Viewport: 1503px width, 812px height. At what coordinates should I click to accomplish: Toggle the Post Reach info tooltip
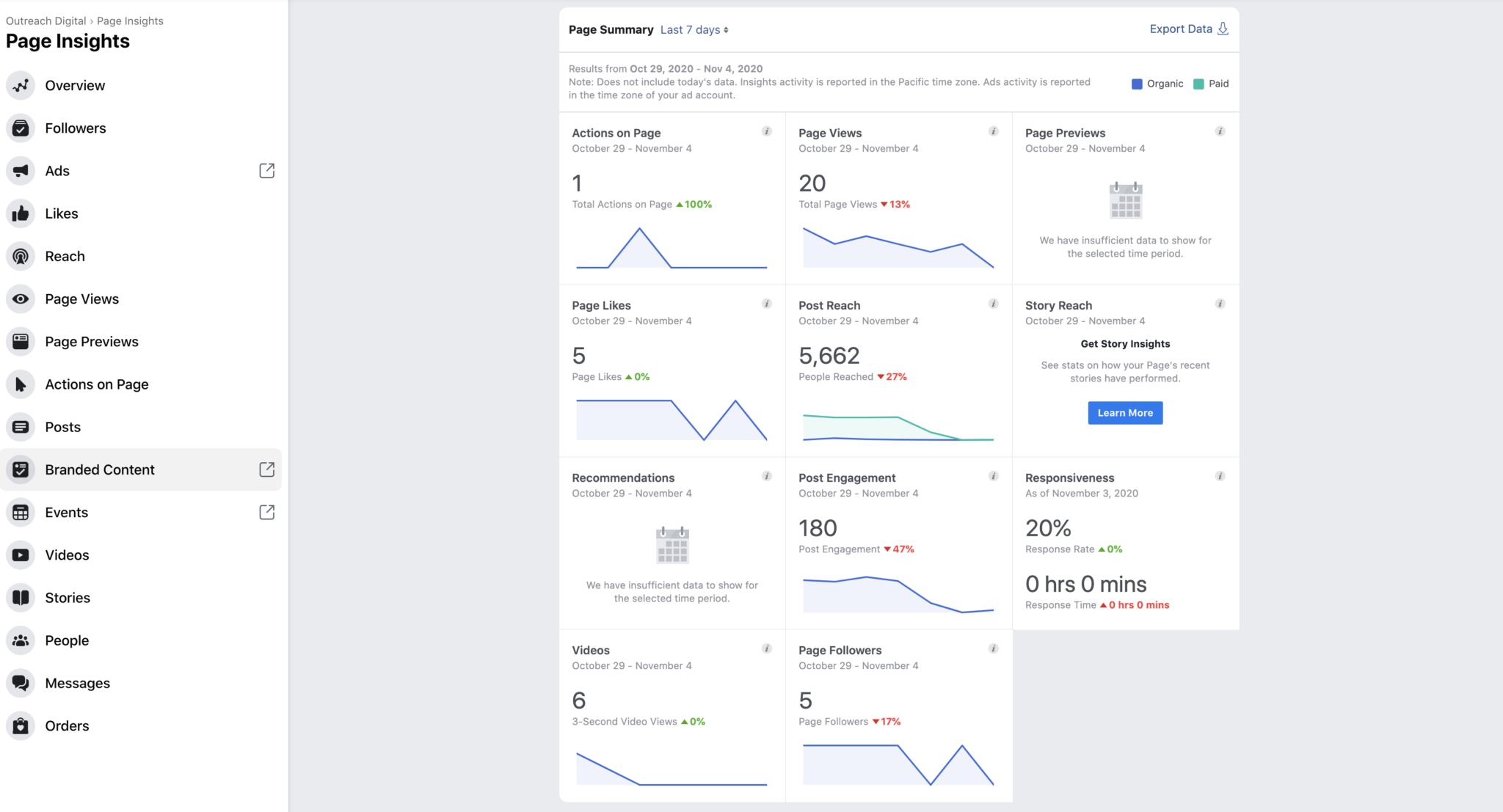click(994, 303)
